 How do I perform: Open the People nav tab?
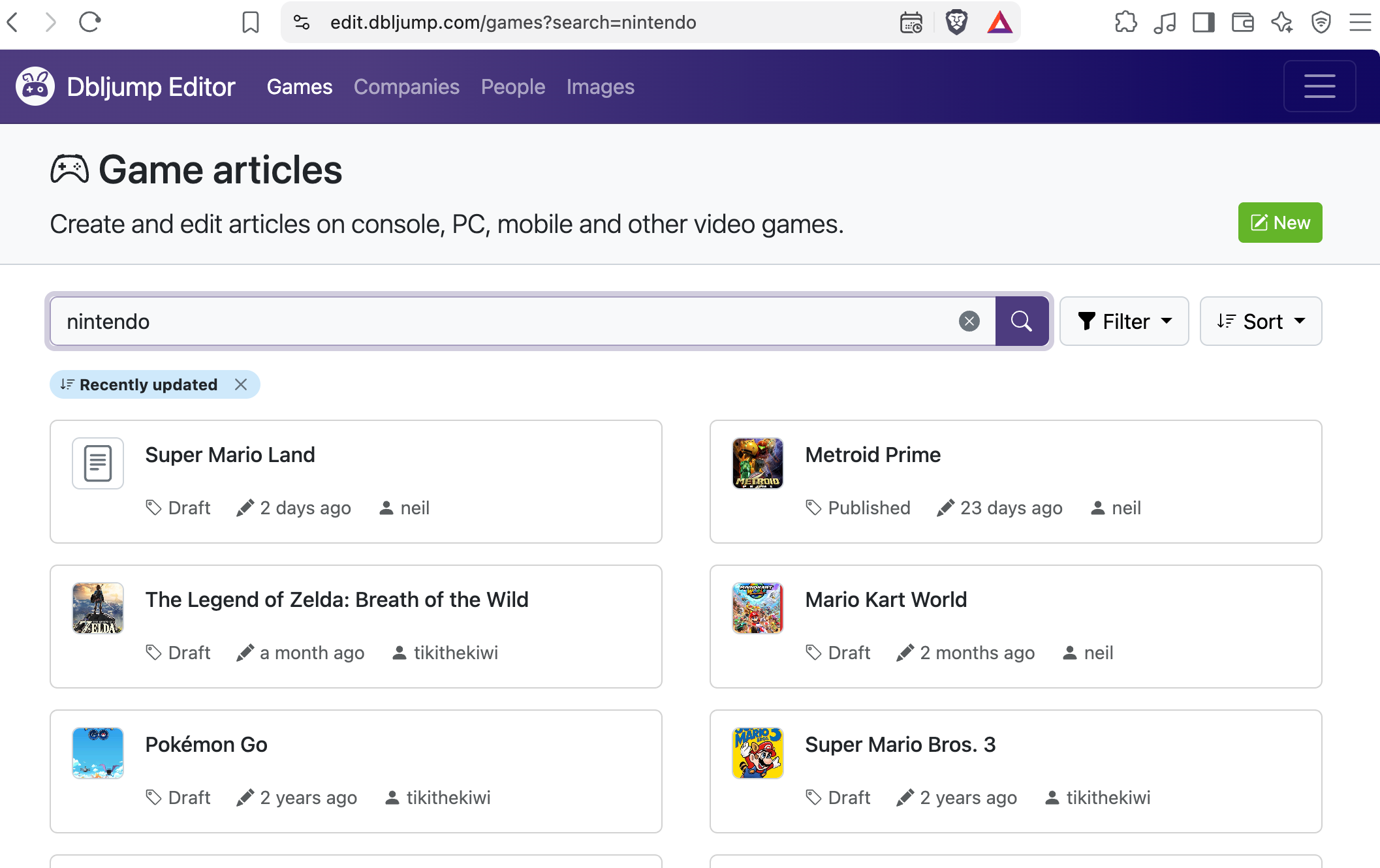click(x=513, y=87)
